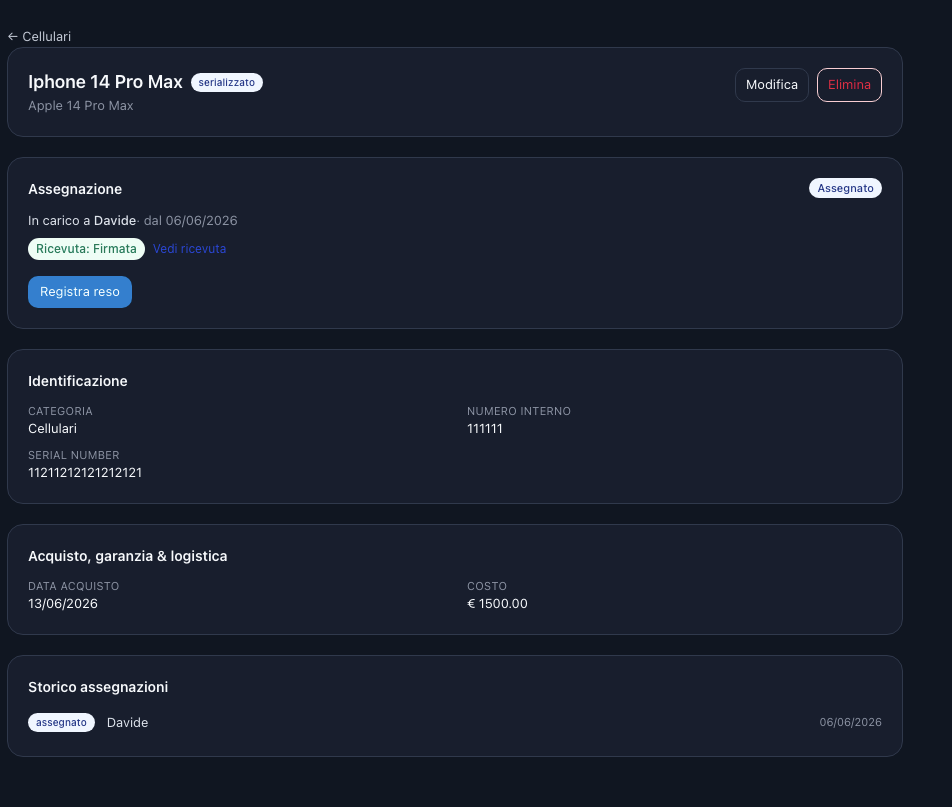
Task: Click the NUMERO INTERNO label
Action: tap(518, 412)
